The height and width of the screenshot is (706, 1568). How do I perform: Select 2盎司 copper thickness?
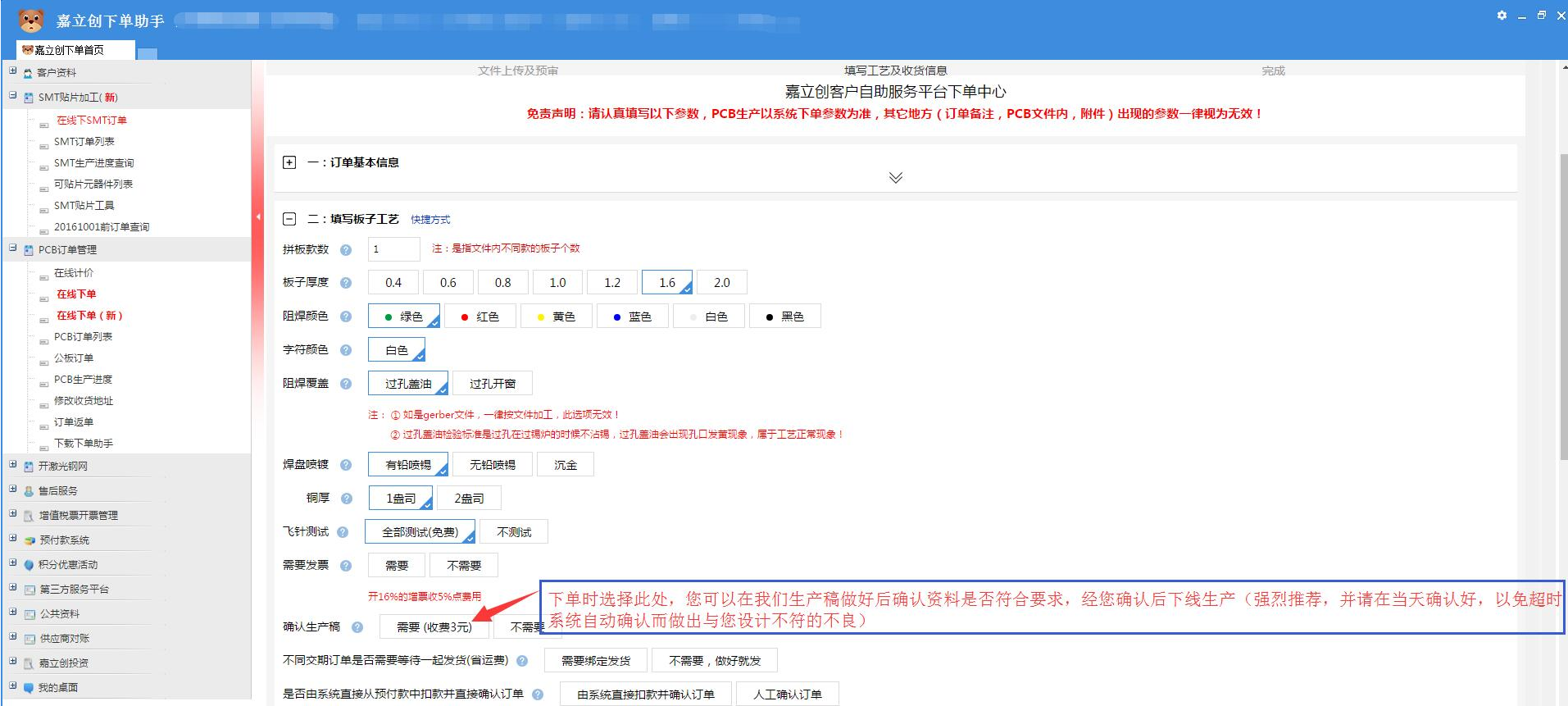[x=469, y=499]
